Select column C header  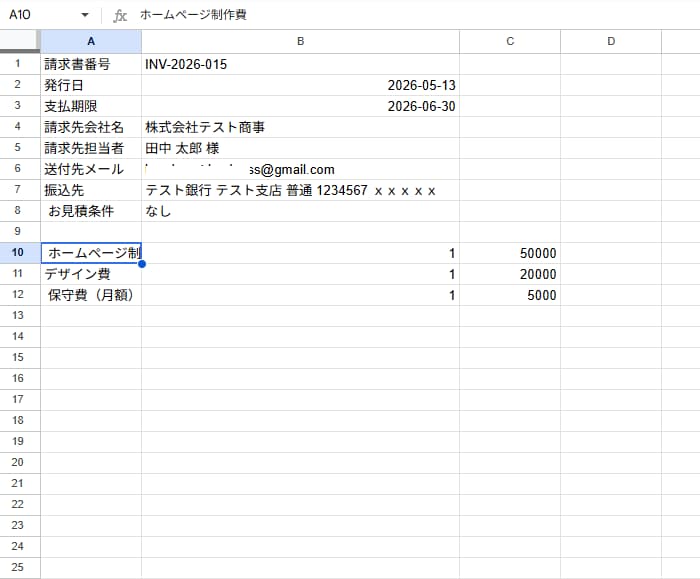click(510, 42)
